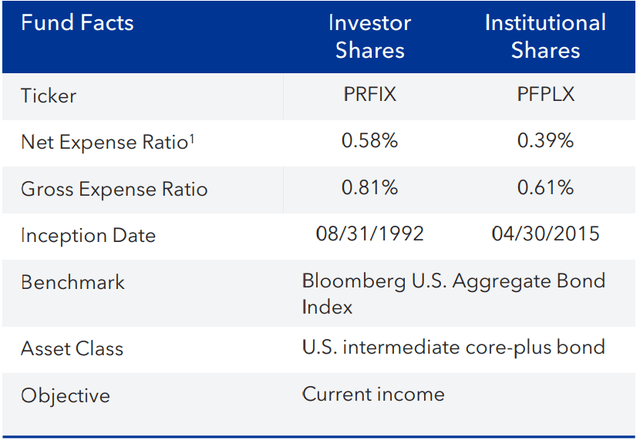Click the Benchmark row label
The width and height of the screenshot is (640, 440).
[72, 282]
